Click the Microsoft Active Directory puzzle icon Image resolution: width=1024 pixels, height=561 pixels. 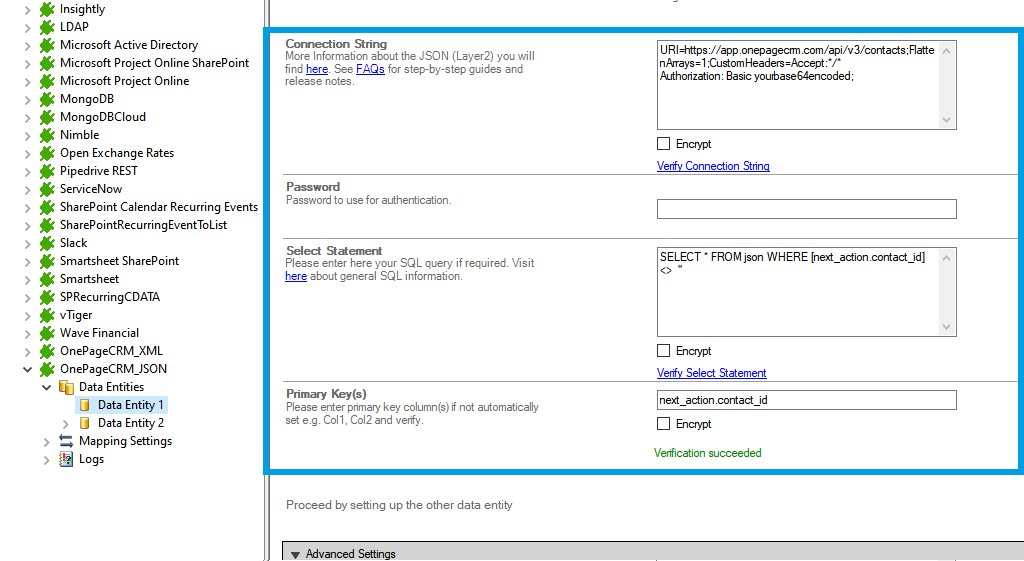[47, 45]
